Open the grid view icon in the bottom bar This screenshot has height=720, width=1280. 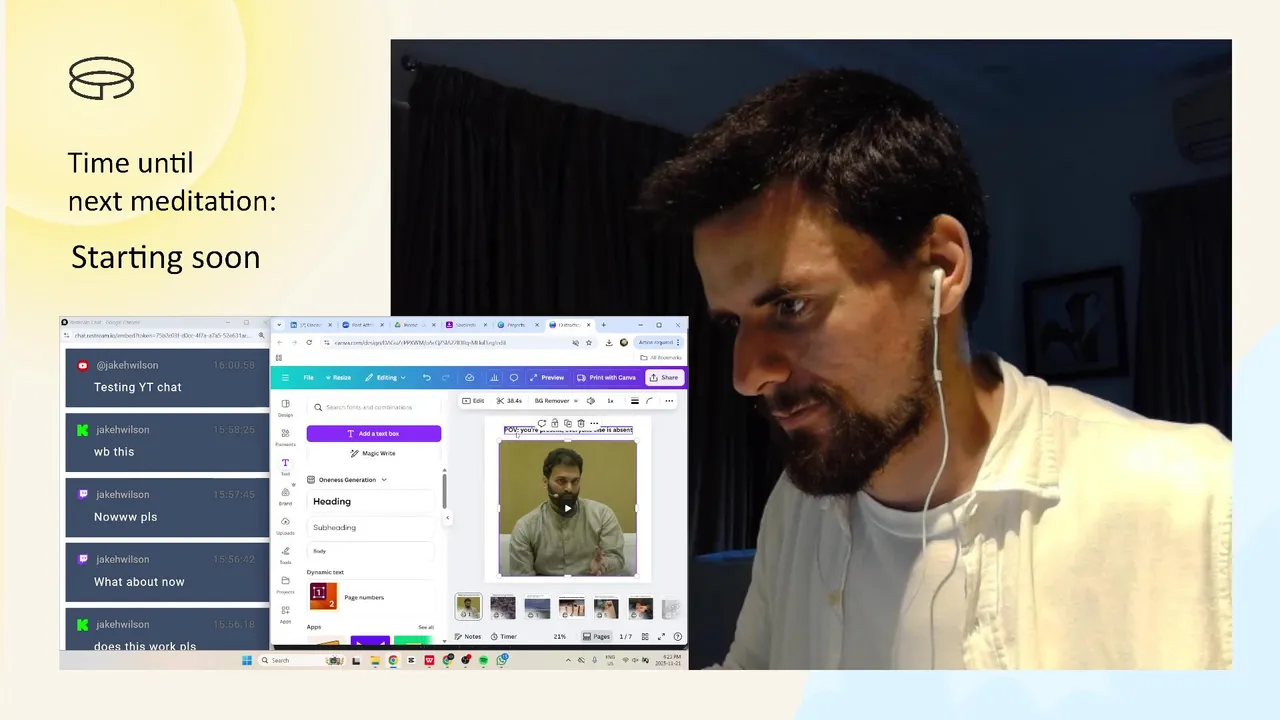(x=647, y=637)
